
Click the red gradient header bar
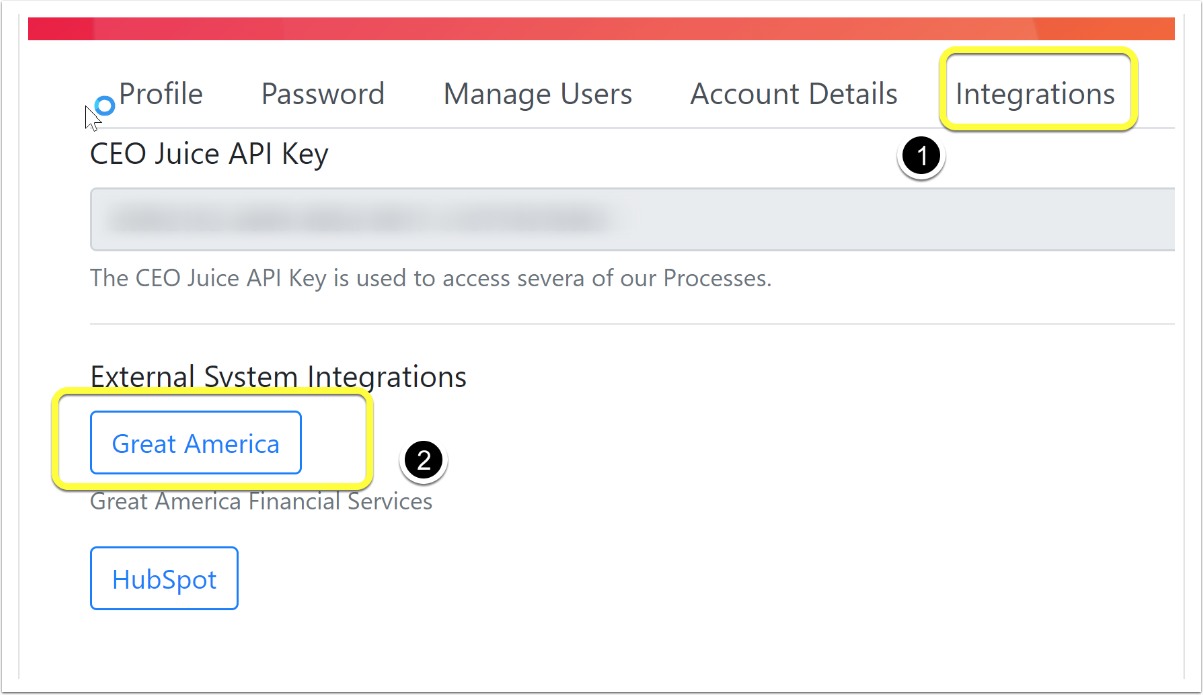pyautogui.click(x=601, y=28)
